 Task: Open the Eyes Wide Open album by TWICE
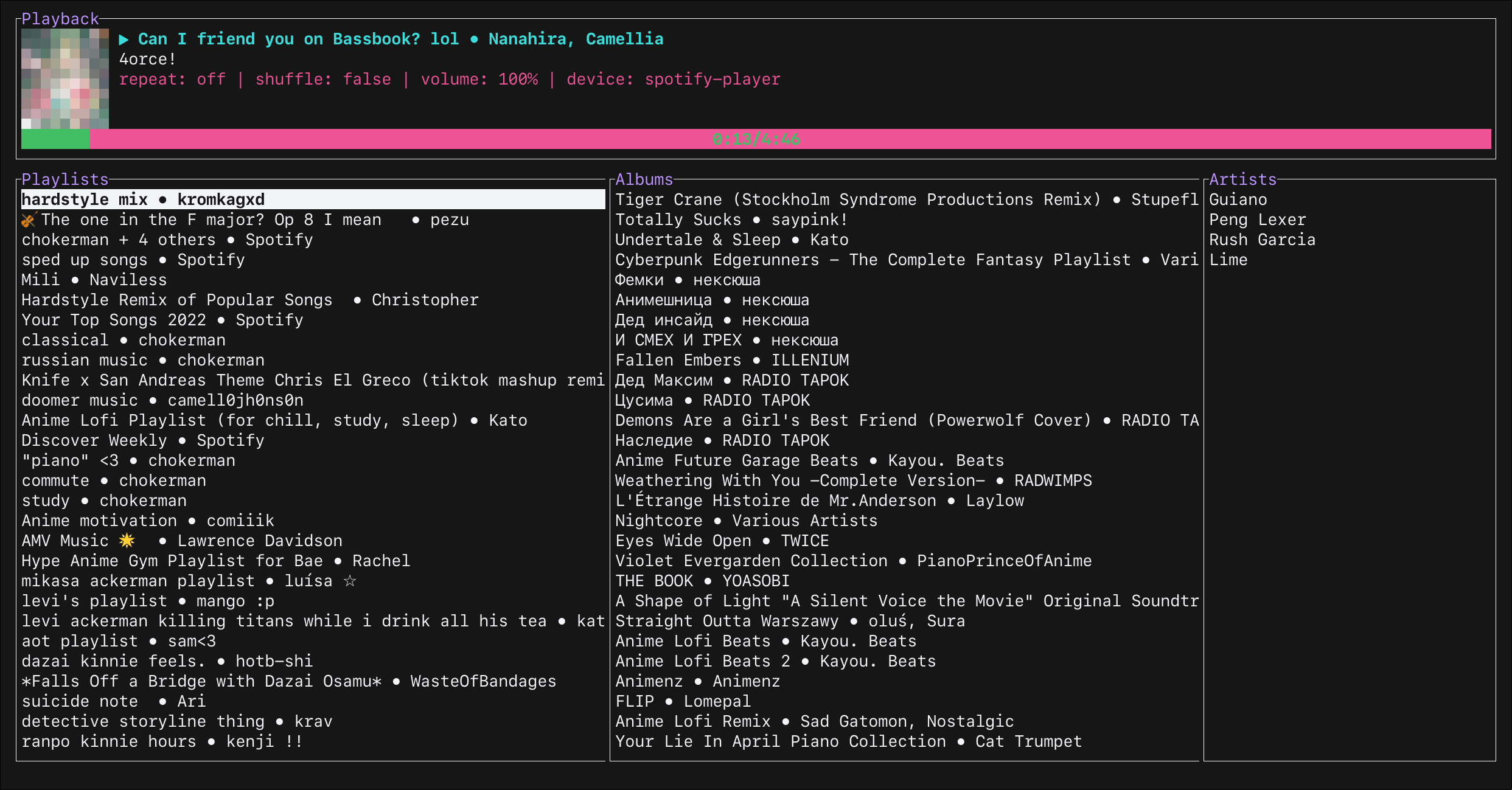[x=722, y=541]
